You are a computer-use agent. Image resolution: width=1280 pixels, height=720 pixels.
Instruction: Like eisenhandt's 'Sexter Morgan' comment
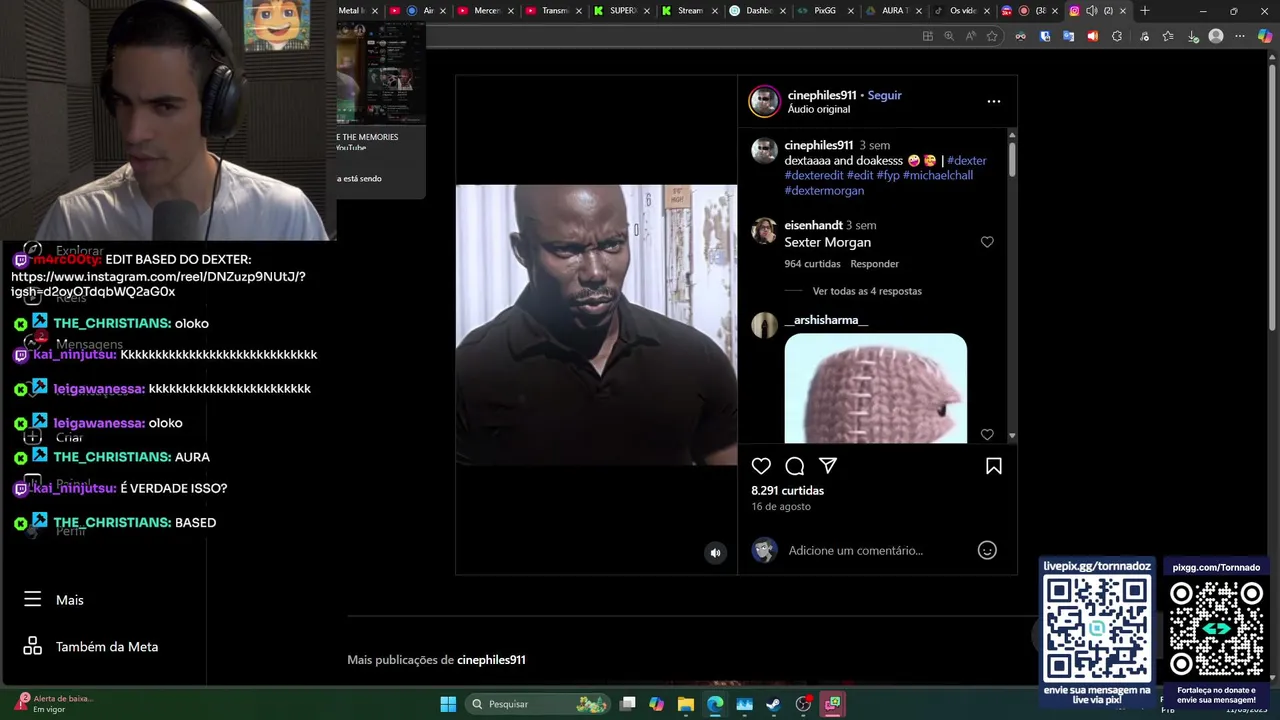(x=987, y=242)
